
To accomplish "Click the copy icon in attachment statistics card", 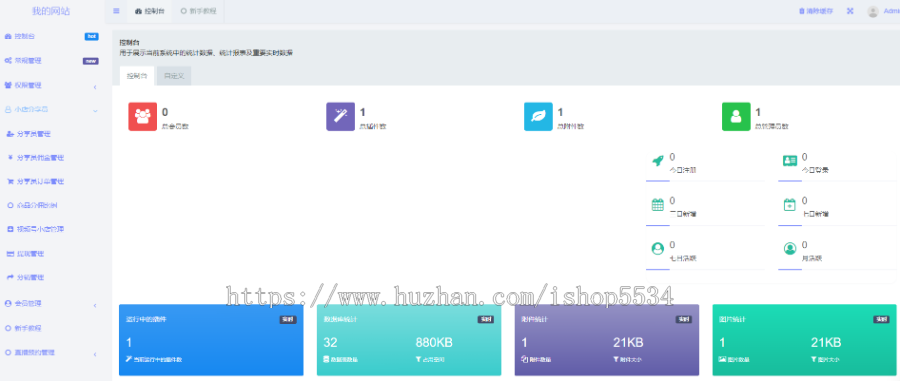I will 524,360.
